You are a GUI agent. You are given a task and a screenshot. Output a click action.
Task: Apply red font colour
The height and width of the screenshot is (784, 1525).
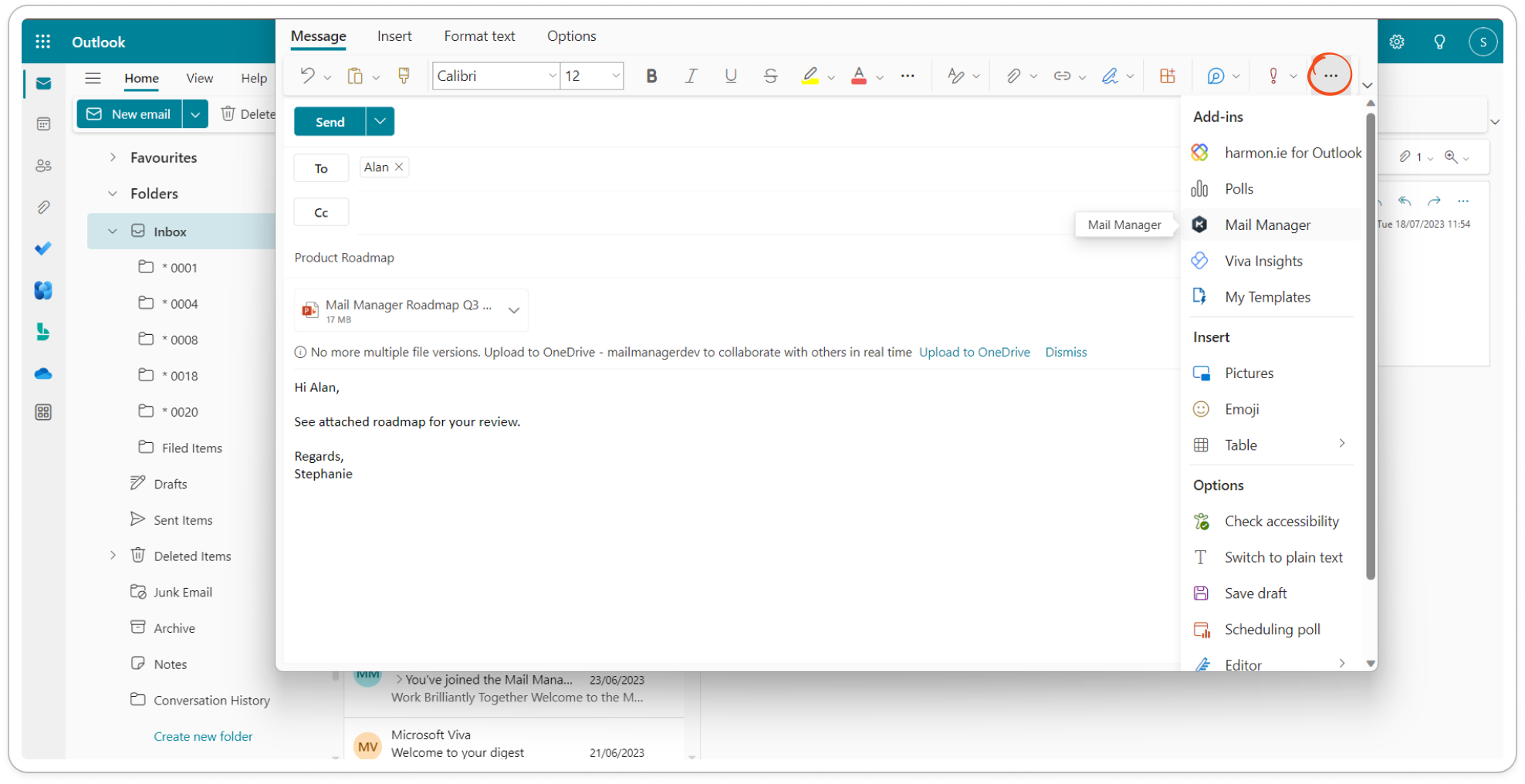coord(858,76)
